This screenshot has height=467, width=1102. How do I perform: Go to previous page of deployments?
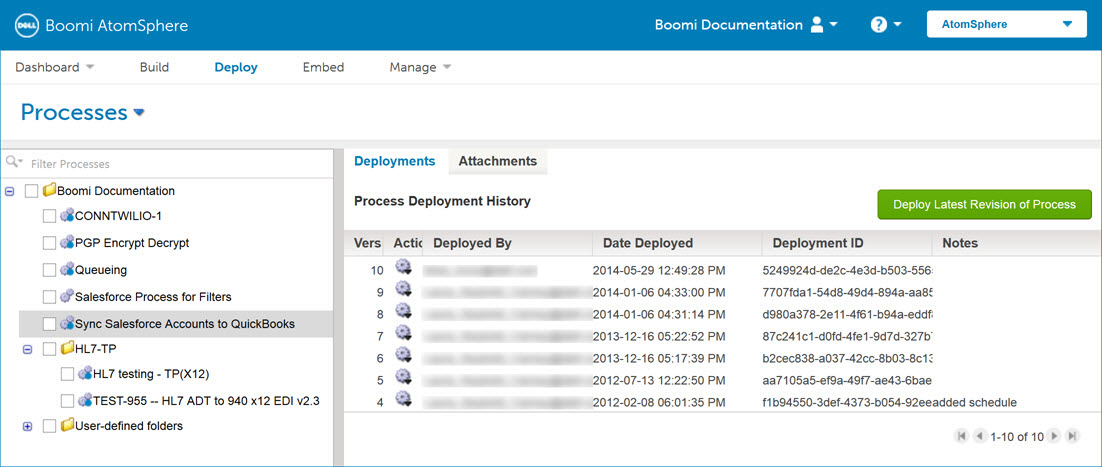pyautogui.click(x=980, y=436)
